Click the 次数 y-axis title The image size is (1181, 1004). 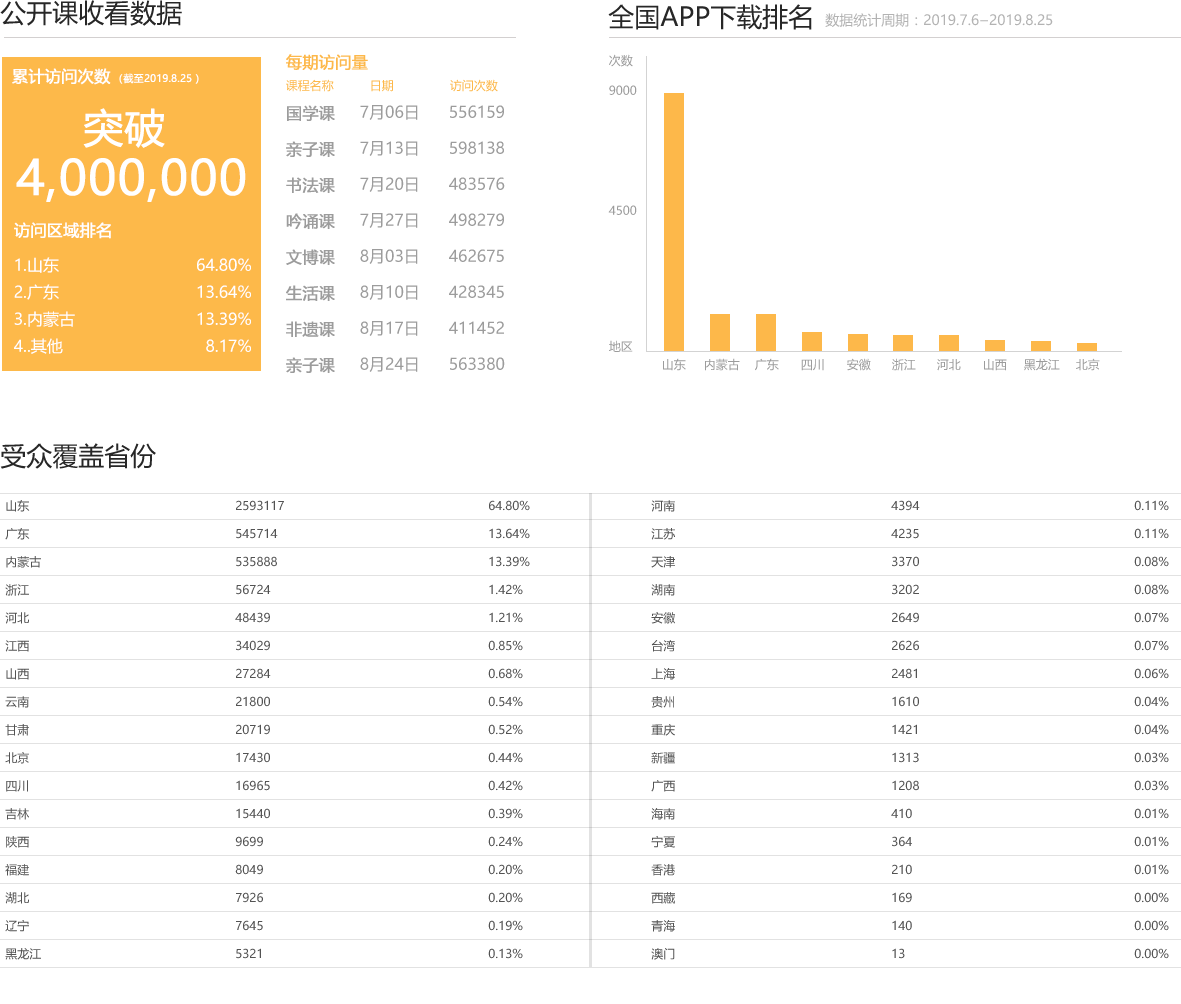[621, 61]
